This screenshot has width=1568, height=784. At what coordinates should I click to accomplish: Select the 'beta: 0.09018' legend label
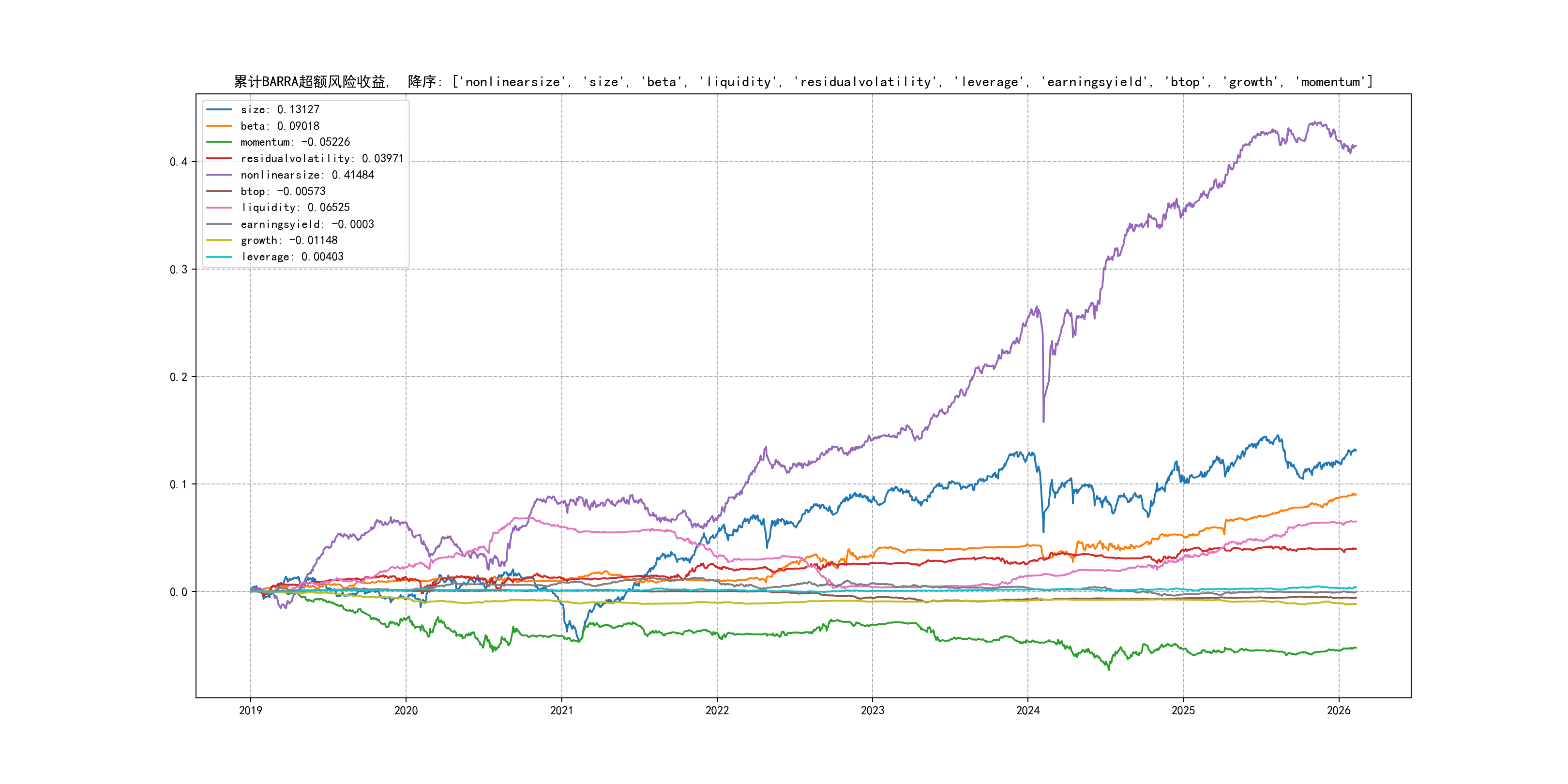pyautogui.click(x=280, y=126)
